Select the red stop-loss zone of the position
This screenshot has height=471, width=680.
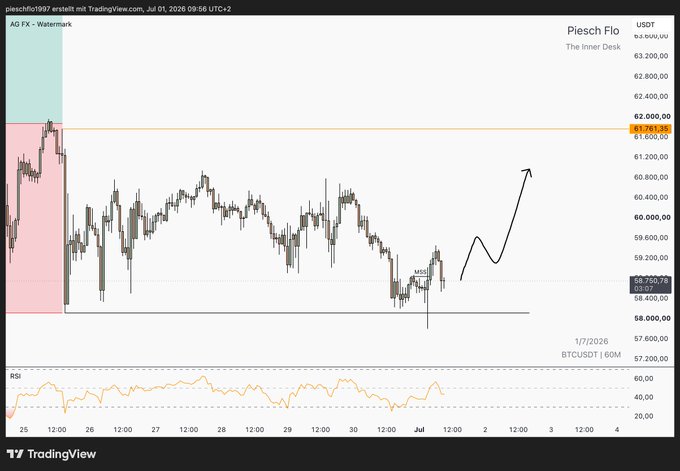(x=34, y=218)
